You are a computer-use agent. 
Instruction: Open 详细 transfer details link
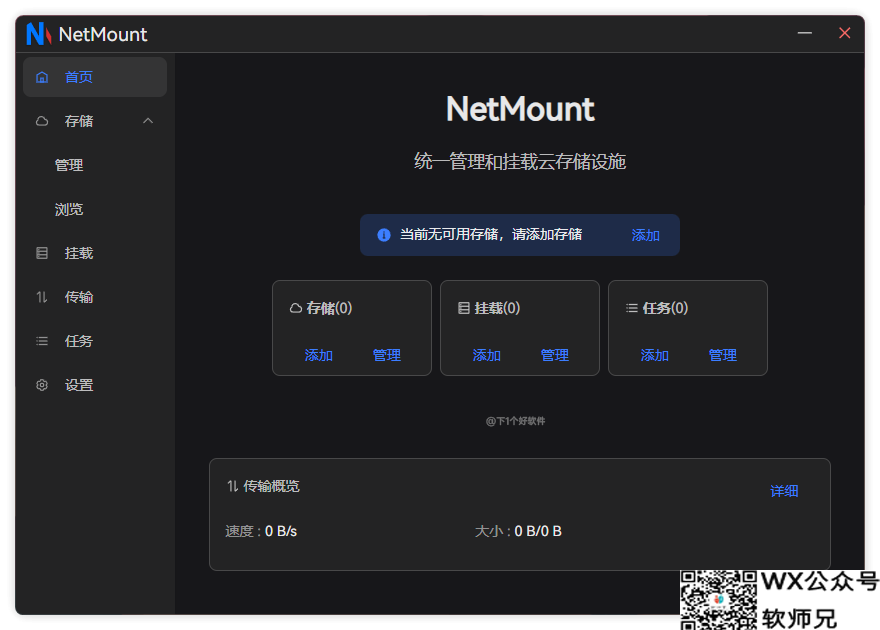tap(784, 491)
